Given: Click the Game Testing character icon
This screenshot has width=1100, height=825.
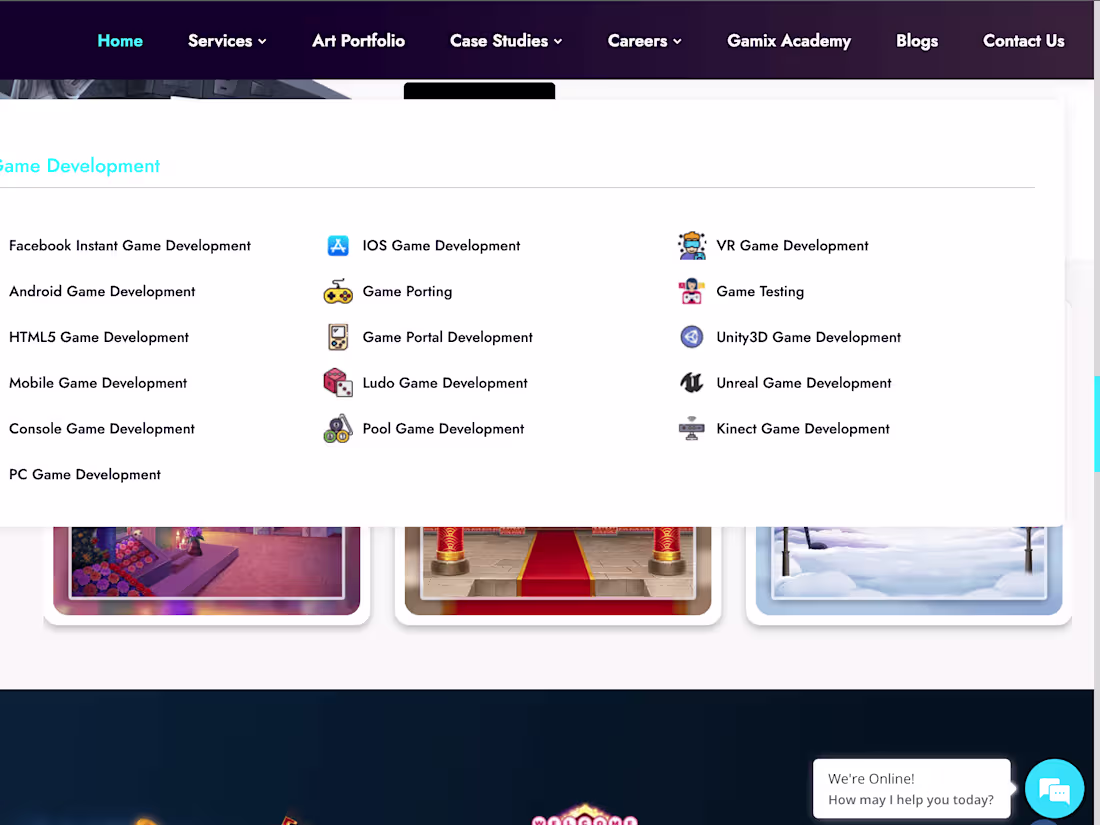Looking at the screenshot, I should pyautogui.click(x=691, y=291).
